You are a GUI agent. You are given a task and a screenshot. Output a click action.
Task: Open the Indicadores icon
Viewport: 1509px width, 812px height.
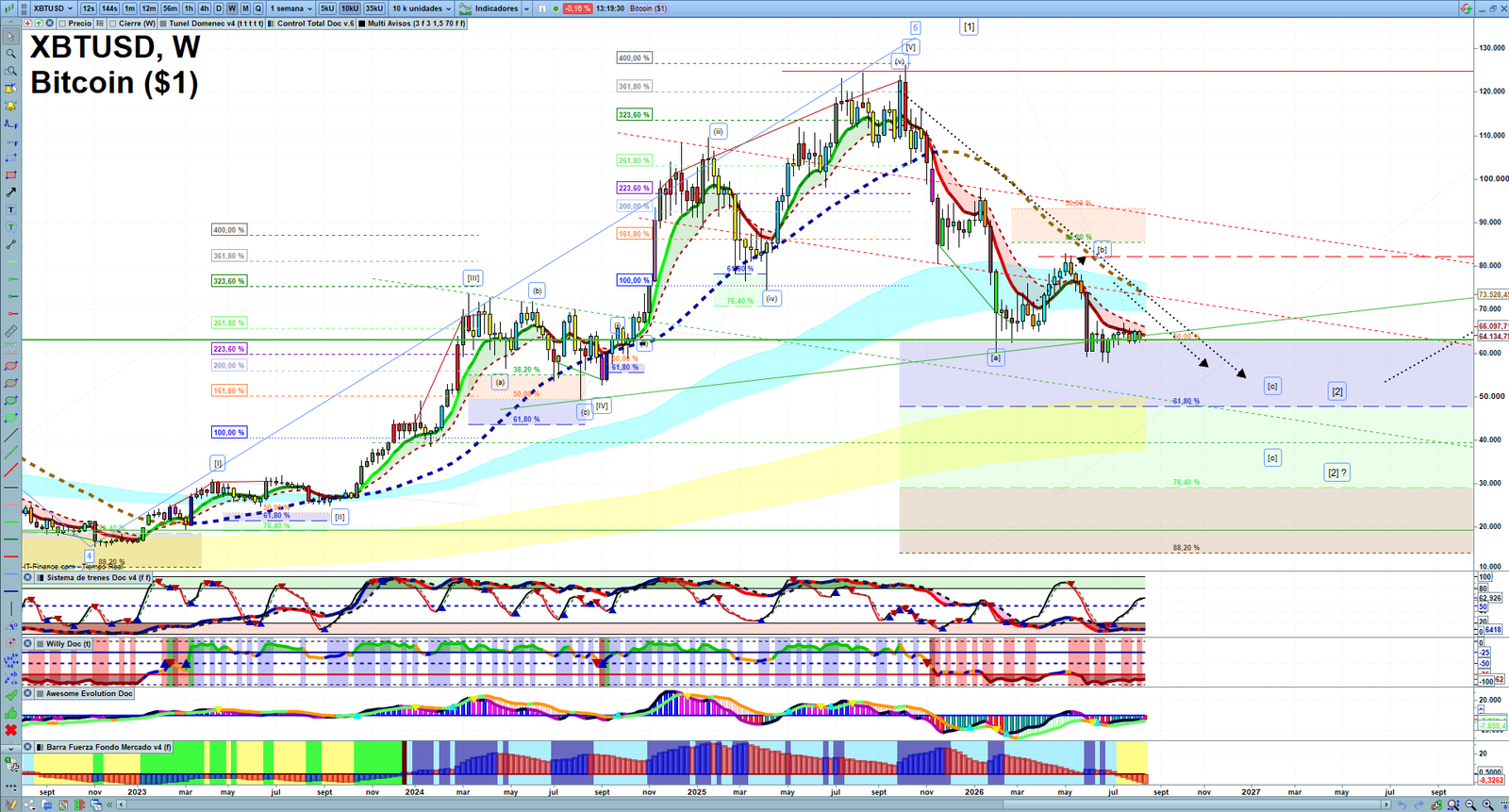click(x=465, y=8)
